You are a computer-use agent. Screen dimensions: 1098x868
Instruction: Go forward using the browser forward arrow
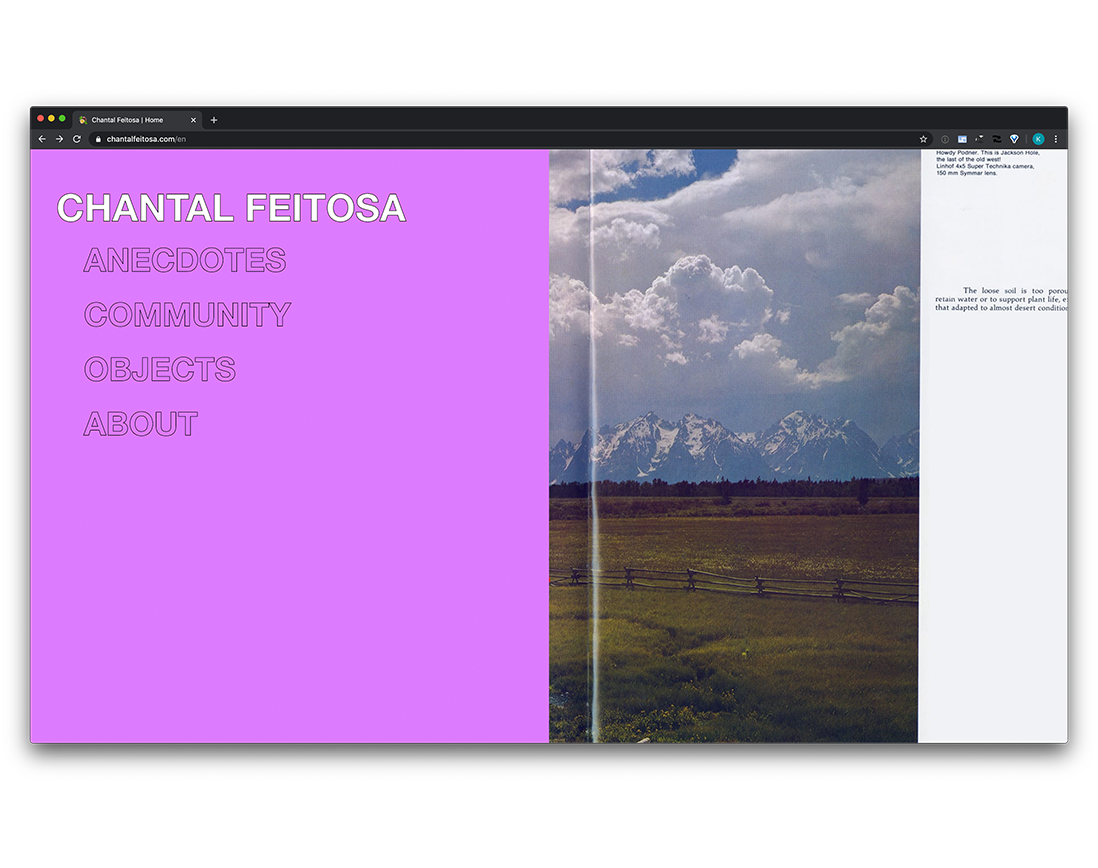(x=60, y=139)
